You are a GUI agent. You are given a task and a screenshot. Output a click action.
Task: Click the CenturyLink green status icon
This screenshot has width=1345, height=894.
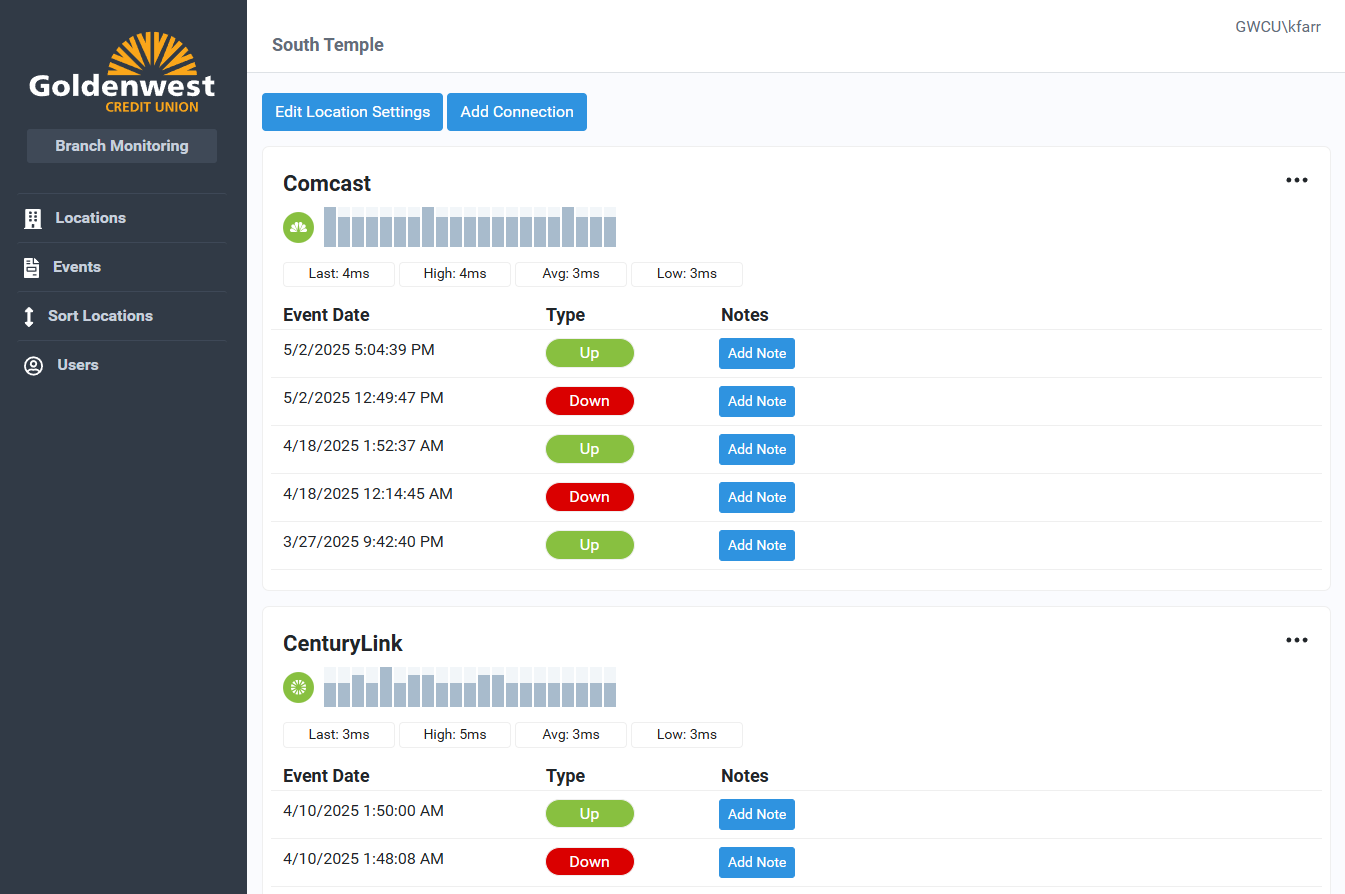(x=298, y=688)
